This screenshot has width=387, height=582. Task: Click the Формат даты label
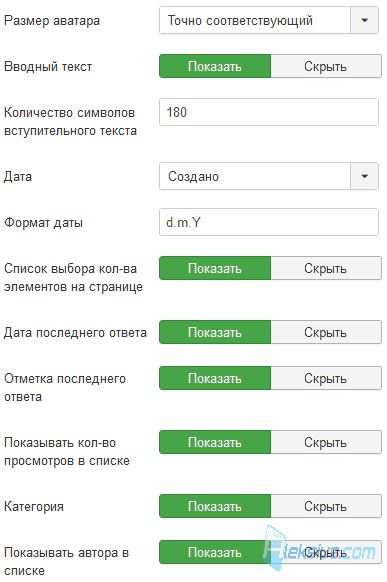point(43,223)
